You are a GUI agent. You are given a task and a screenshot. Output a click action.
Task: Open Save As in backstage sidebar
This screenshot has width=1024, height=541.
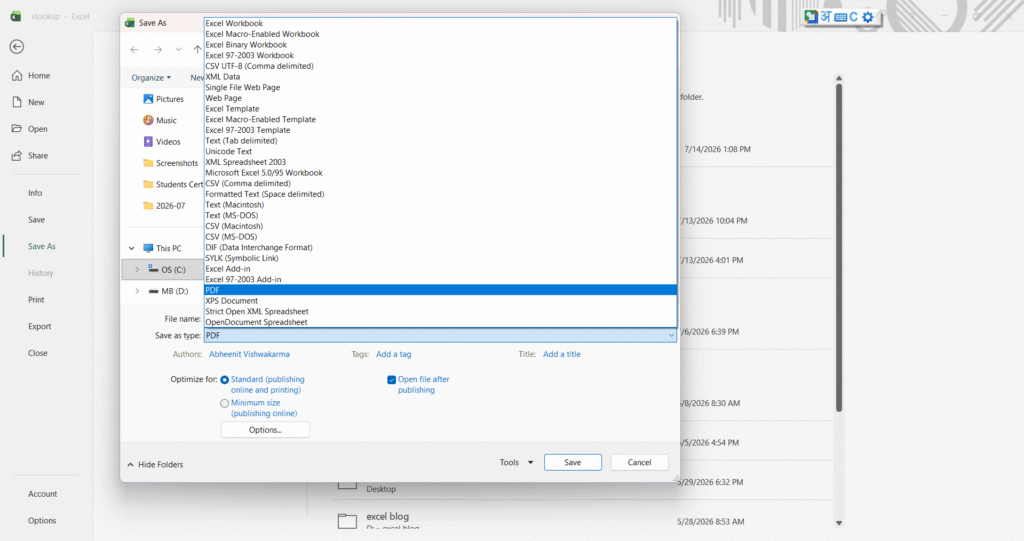pos(42,246)
